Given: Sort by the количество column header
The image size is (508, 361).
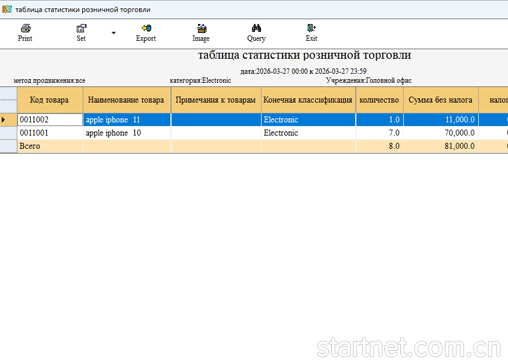Looking at the screenshot, I should click(x=379, y=100).
